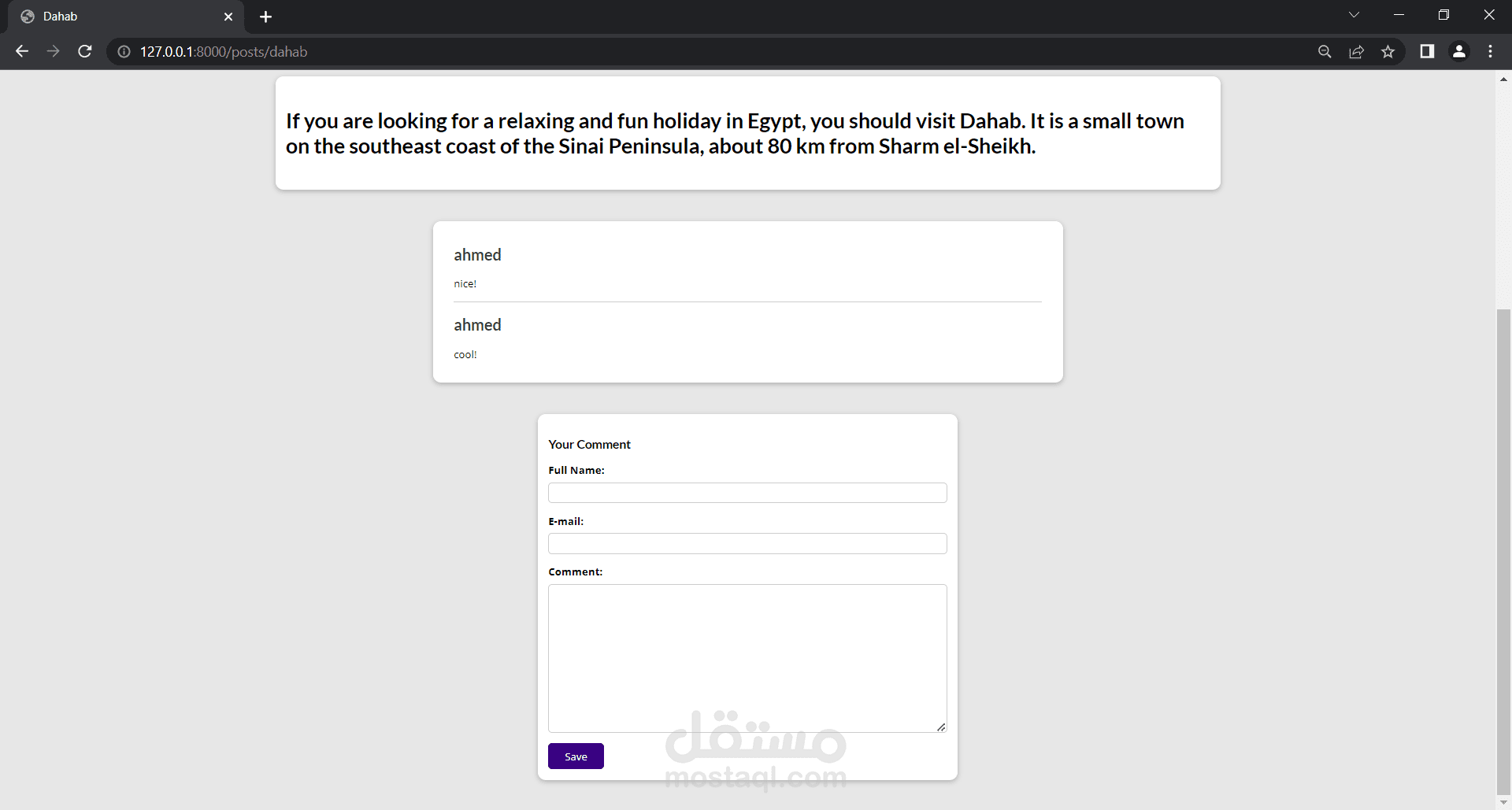The height and width of the screenshot is (810, 1512).
Task: View site information icon in address bar
Action: point(124,52)
